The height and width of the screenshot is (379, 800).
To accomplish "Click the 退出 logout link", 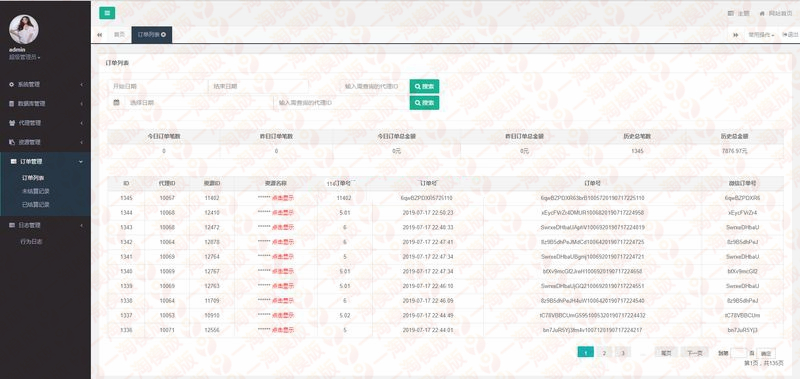I will coord(790,35).
